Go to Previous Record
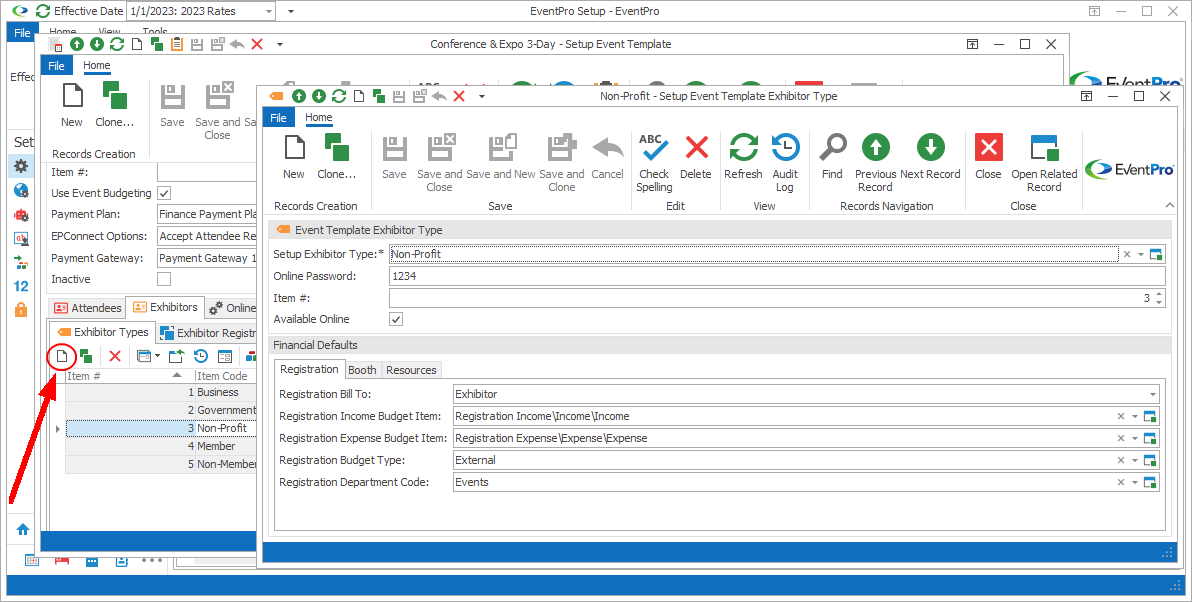Viewport: 1192px width, 602px height. (876, 163)
